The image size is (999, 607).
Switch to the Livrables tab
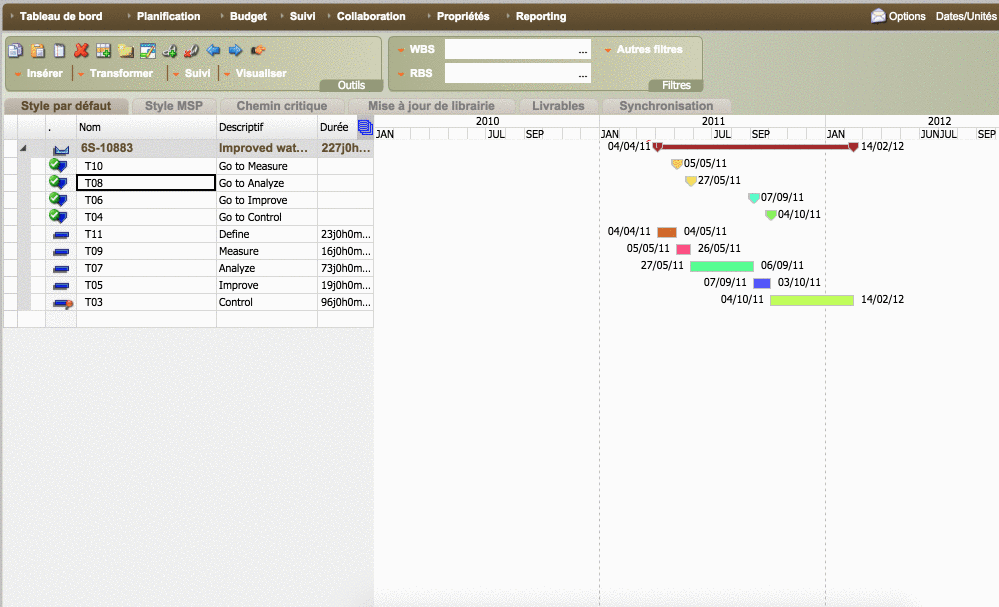(558, 106)
